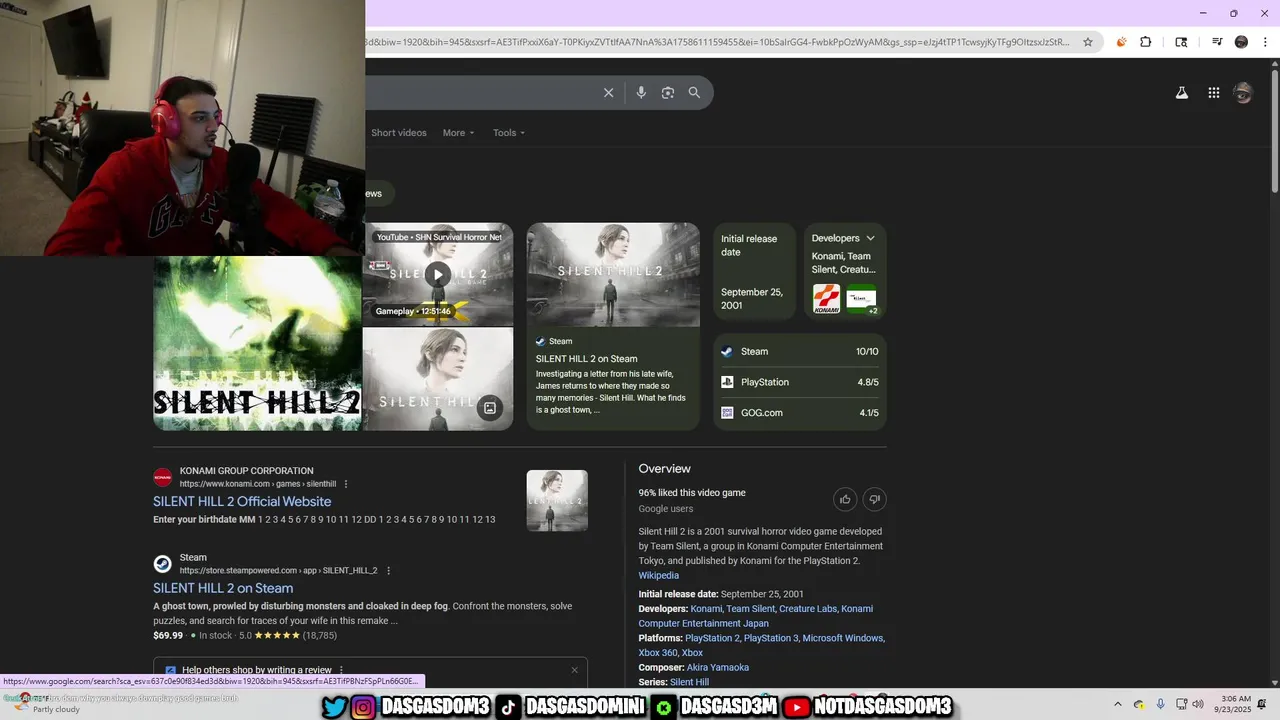Open the Silent Hill series link

(689, 682)
